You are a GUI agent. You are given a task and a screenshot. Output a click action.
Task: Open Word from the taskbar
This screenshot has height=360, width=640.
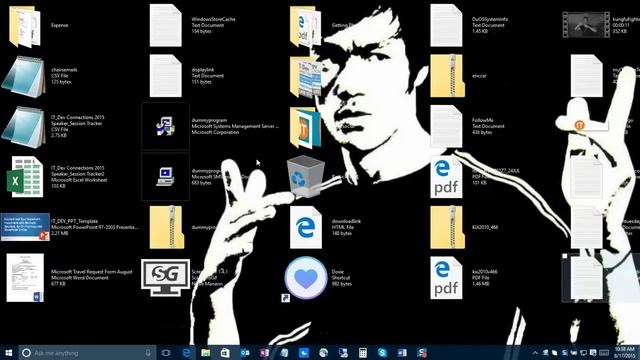coord(402,353)
